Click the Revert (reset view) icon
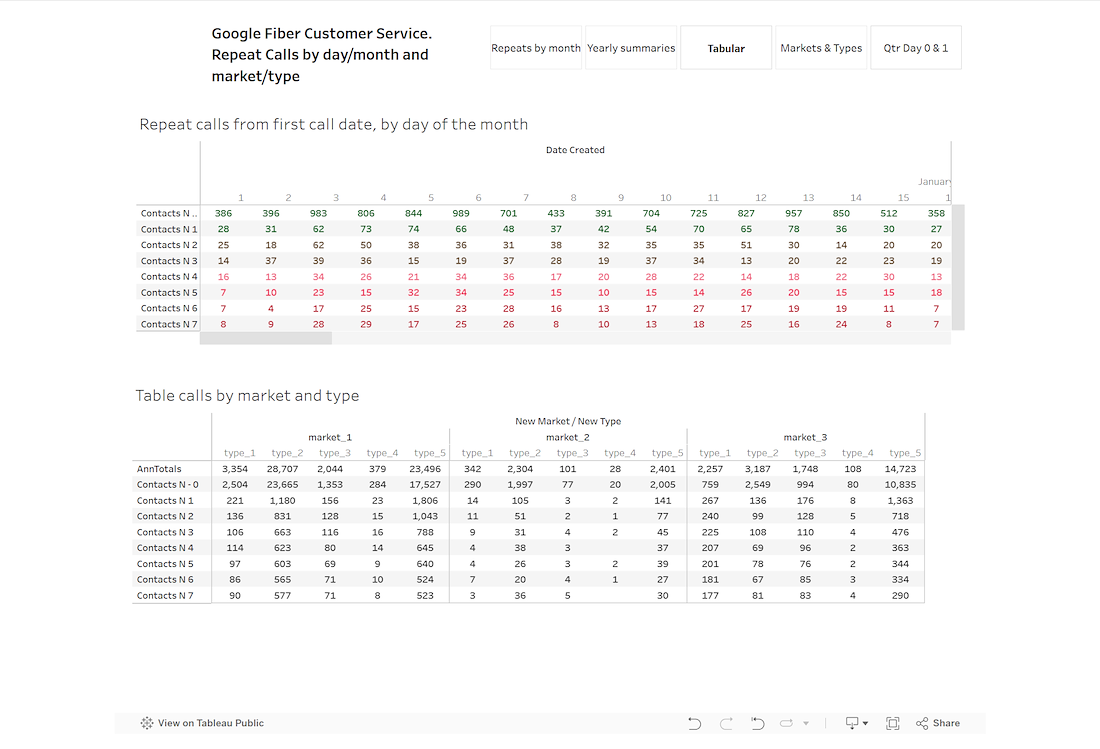 pyautogui.click(x=758, y=723)
